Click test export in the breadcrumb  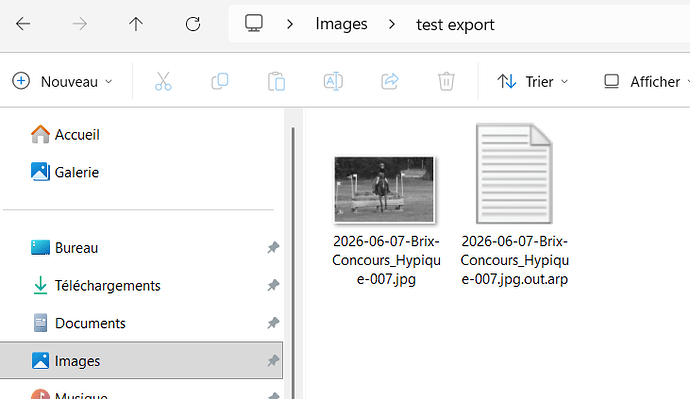tap(455, 25)
